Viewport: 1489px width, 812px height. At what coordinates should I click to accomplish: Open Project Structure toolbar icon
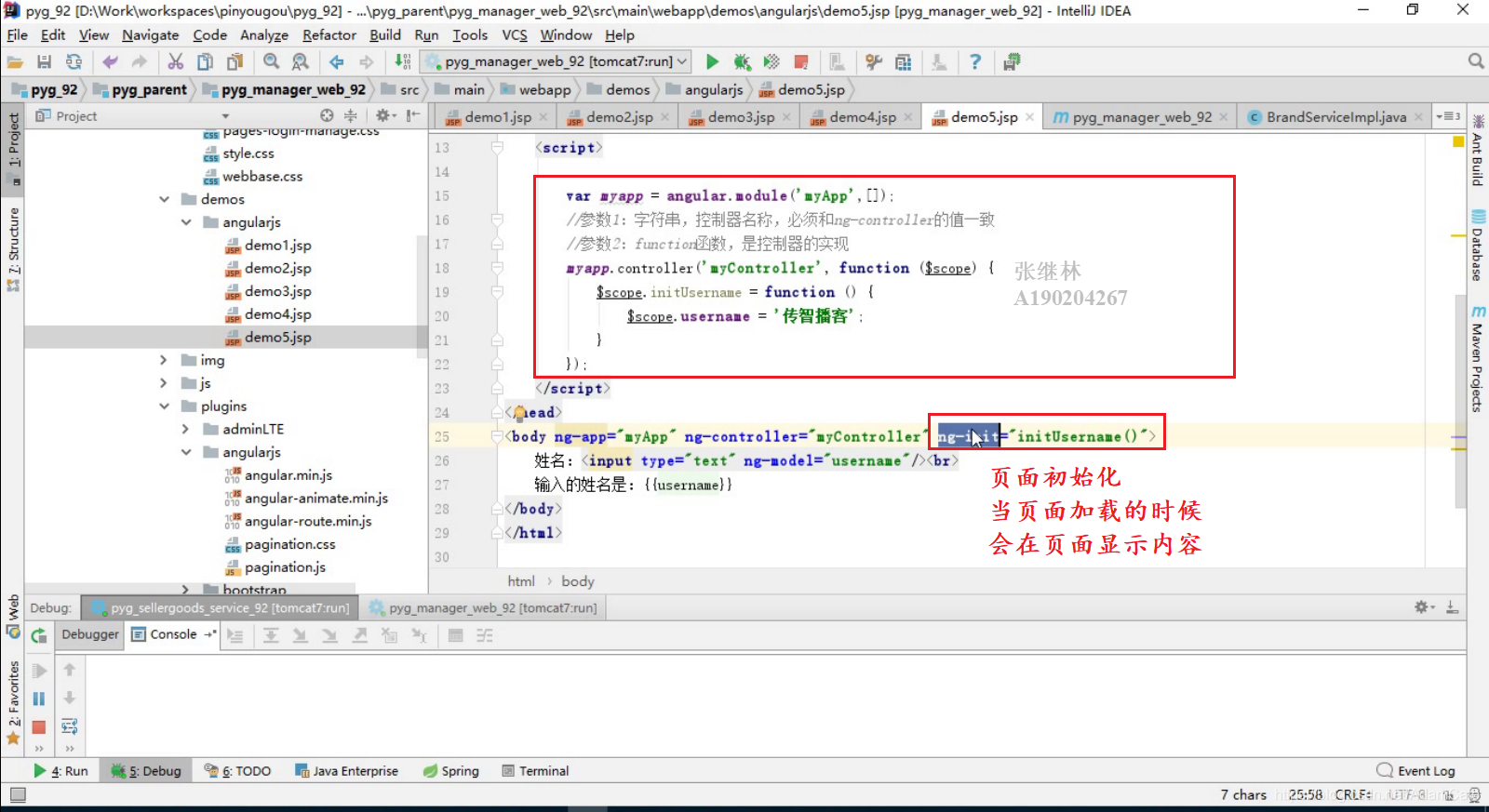(903, 61)
